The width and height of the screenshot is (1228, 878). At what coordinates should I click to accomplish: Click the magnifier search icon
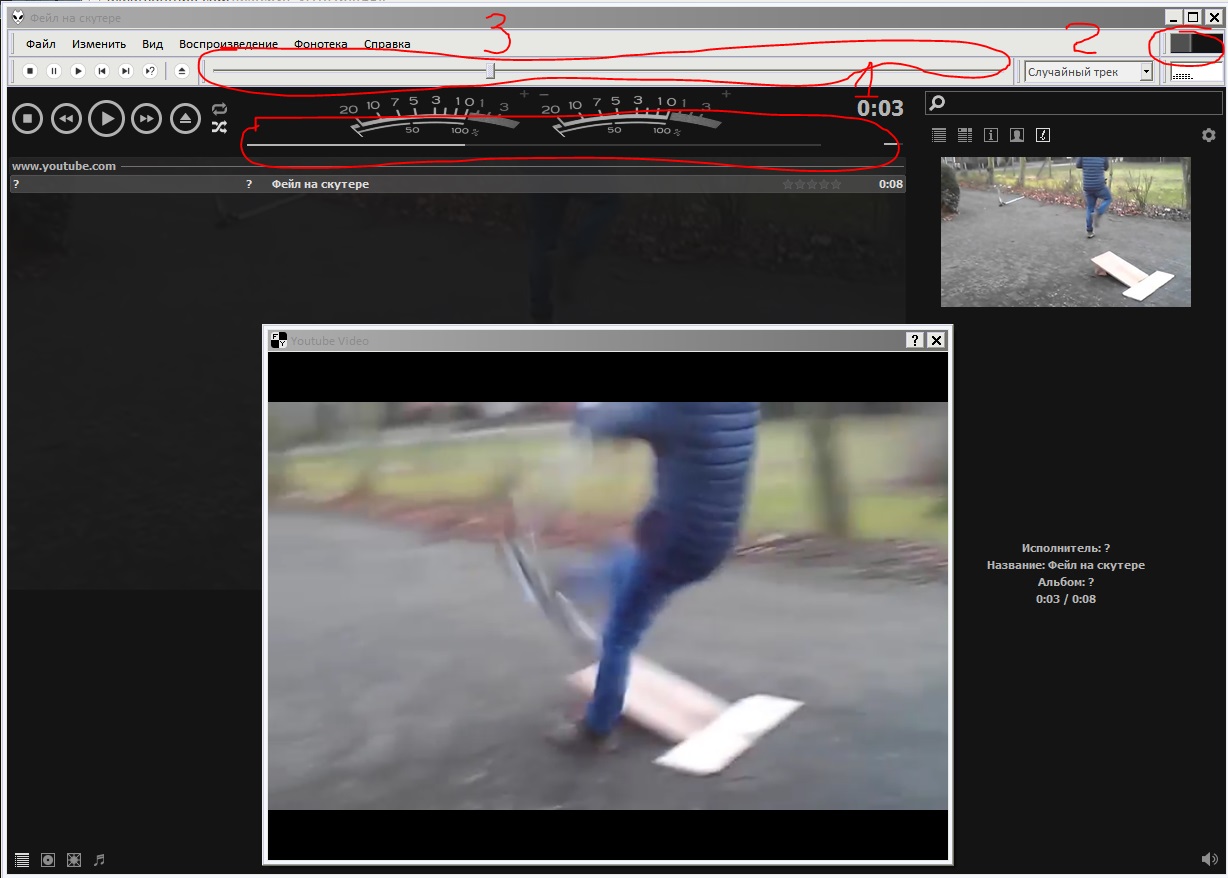pyautogui.click(x=937, y=102)
